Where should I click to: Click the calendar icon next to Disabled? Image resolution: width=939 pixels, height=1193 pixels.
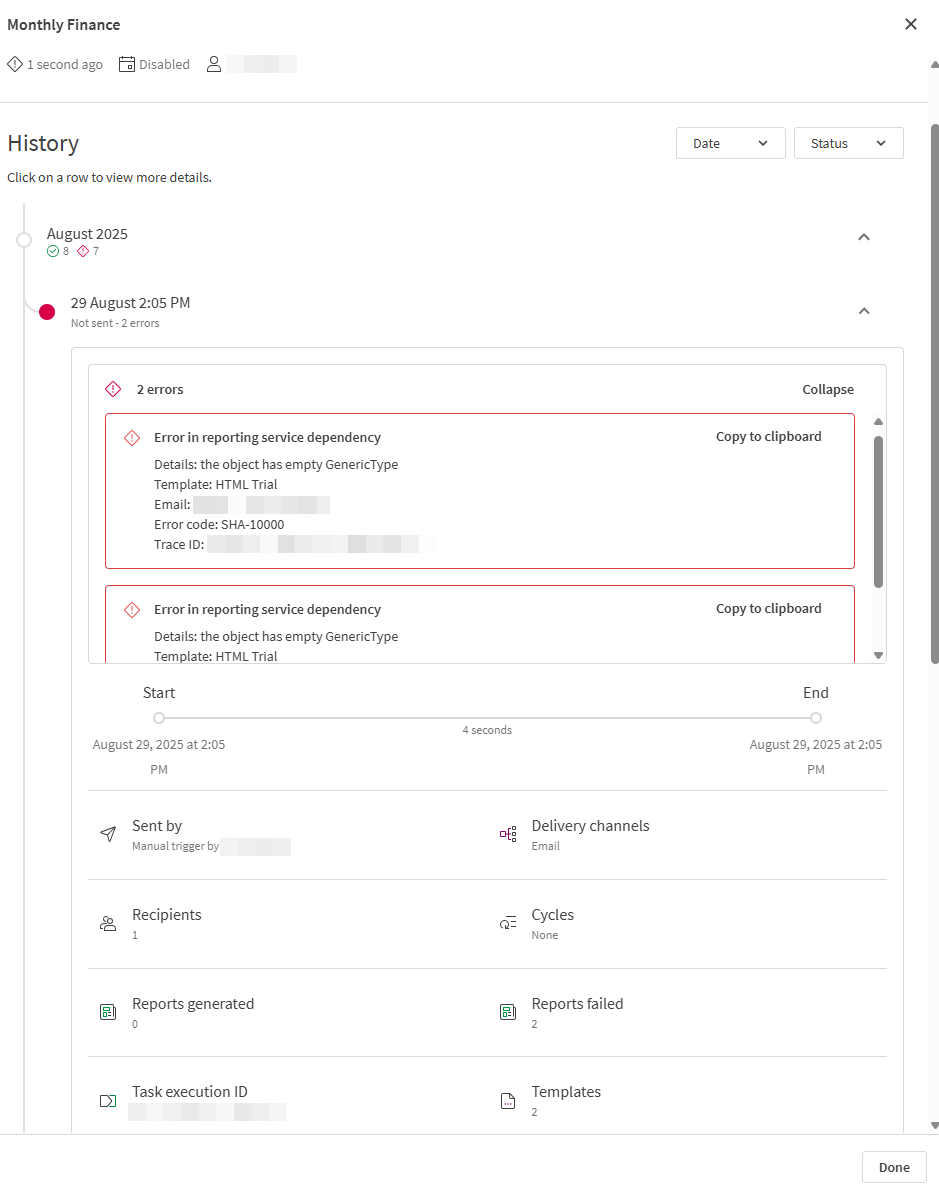point(126,64)
